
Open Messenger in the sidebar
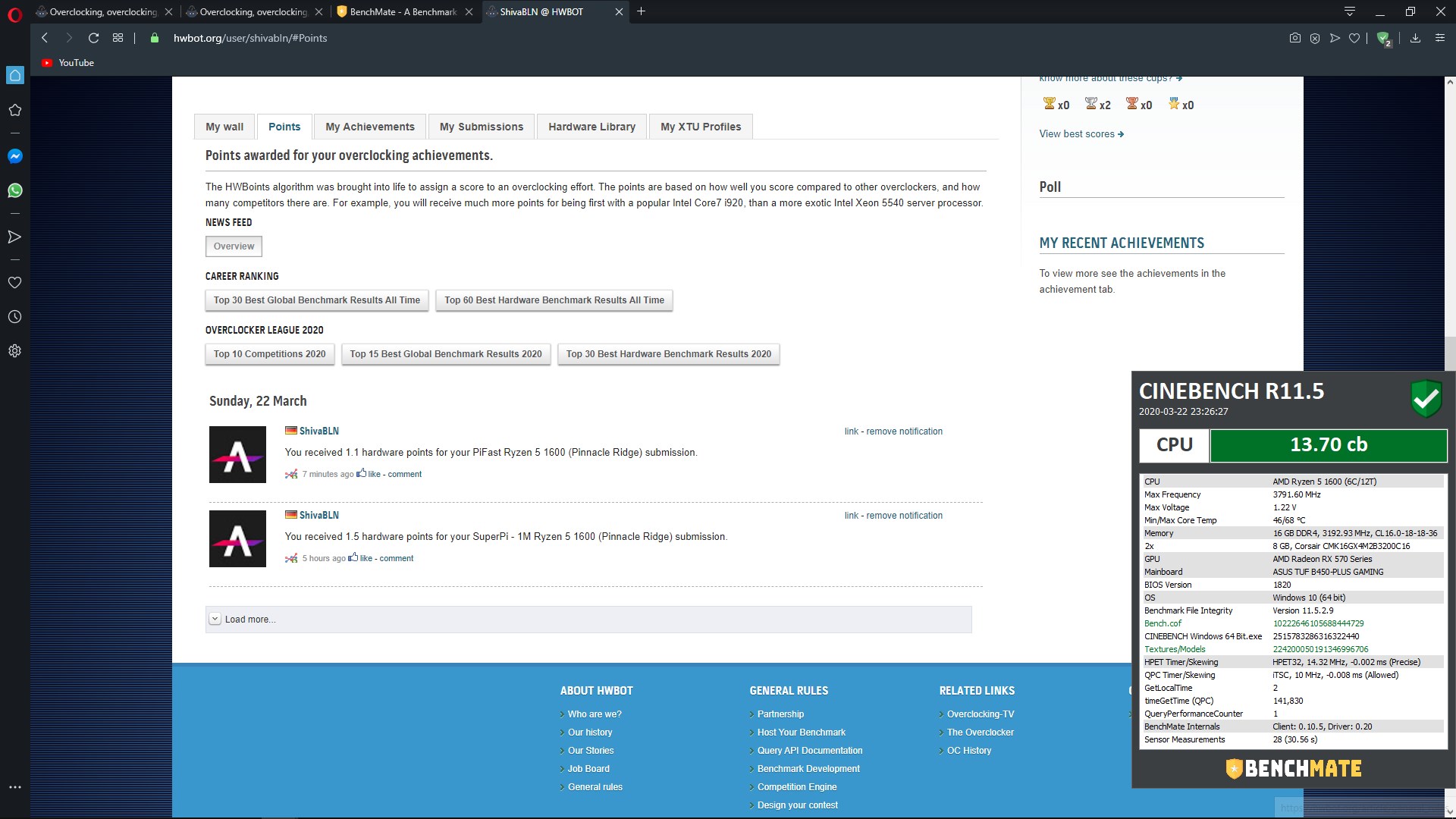tap(15, 156)
